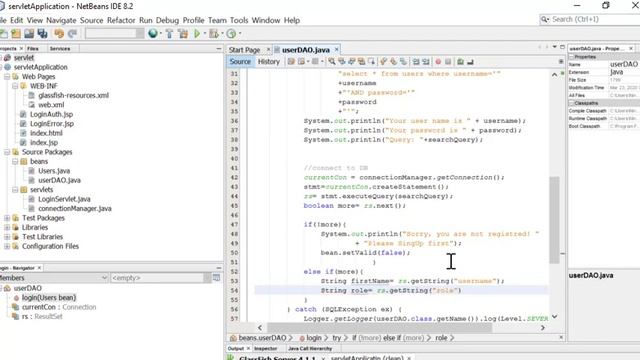640x360 pixels.
Task: Open the Tools menu
Action: tap(239, 20)
